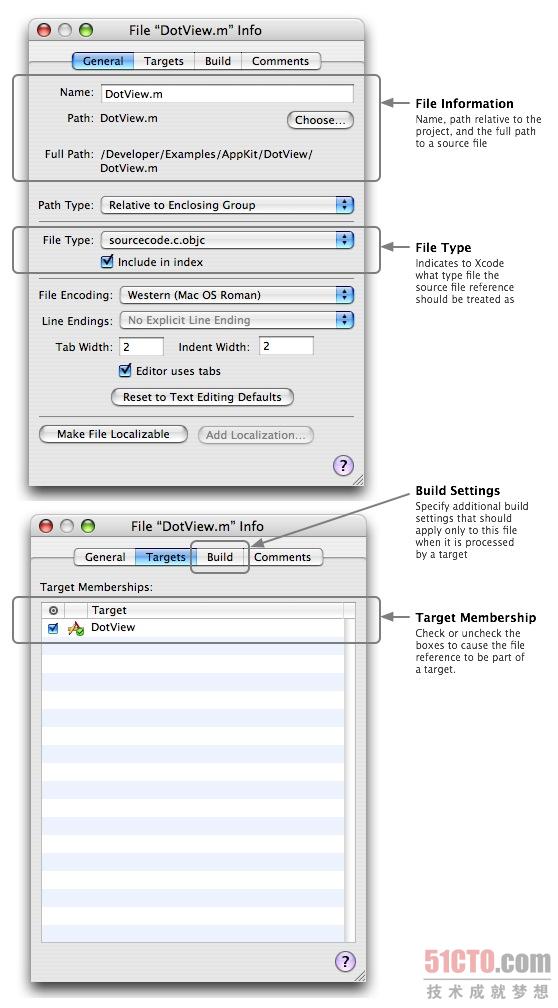Click Add Localization... button
The image size is (558, 1008).
pyautogui.click(x=255, y=435)
